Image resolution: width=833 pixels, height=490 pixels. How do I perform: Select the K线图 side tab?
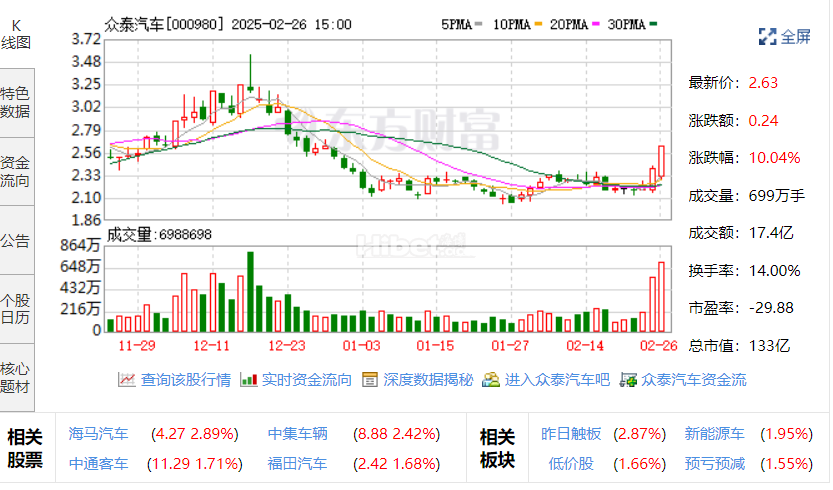(16, 34)
